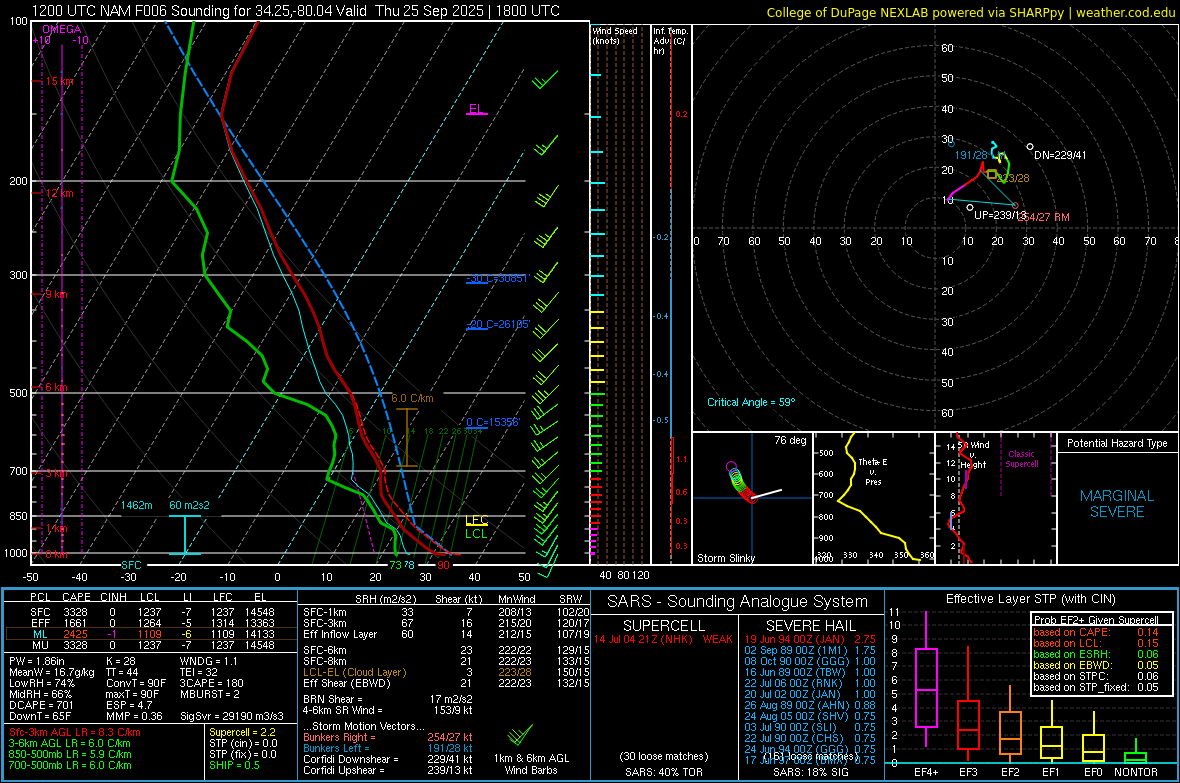Click the DN=229/41 Corfidi downshear marker
The image size is (1180, 783).
pos(1030,147)
